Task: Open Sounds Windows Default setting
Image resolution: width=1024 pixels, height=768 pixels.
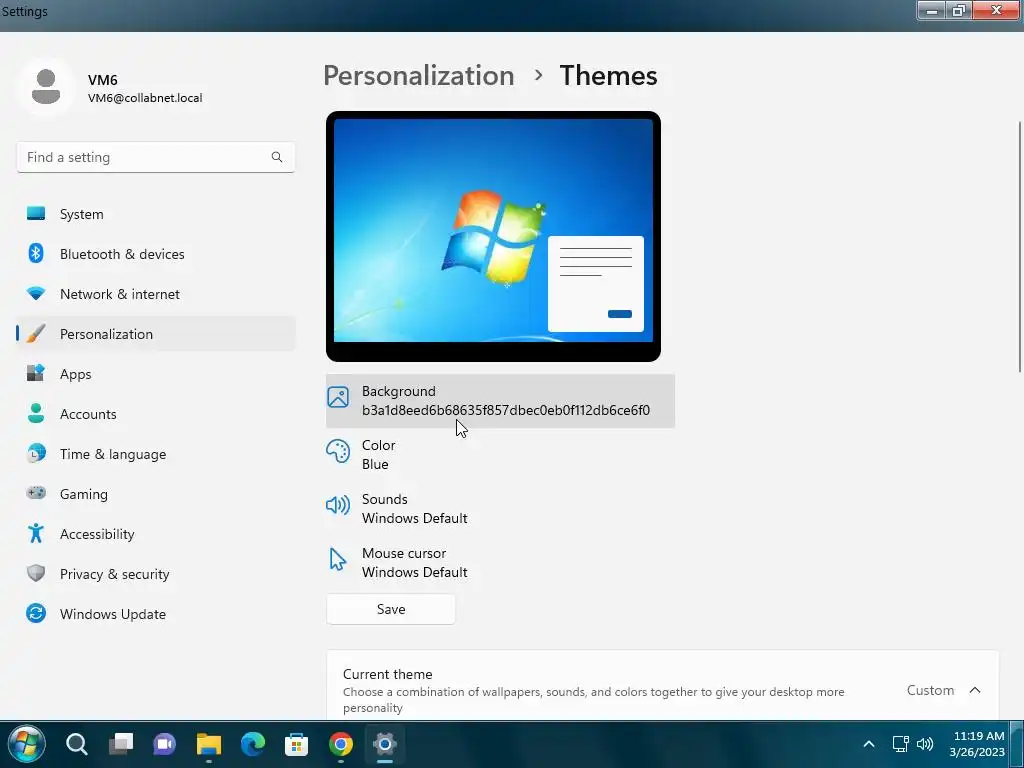Action: pyautogui.click(x=500, y=509)
